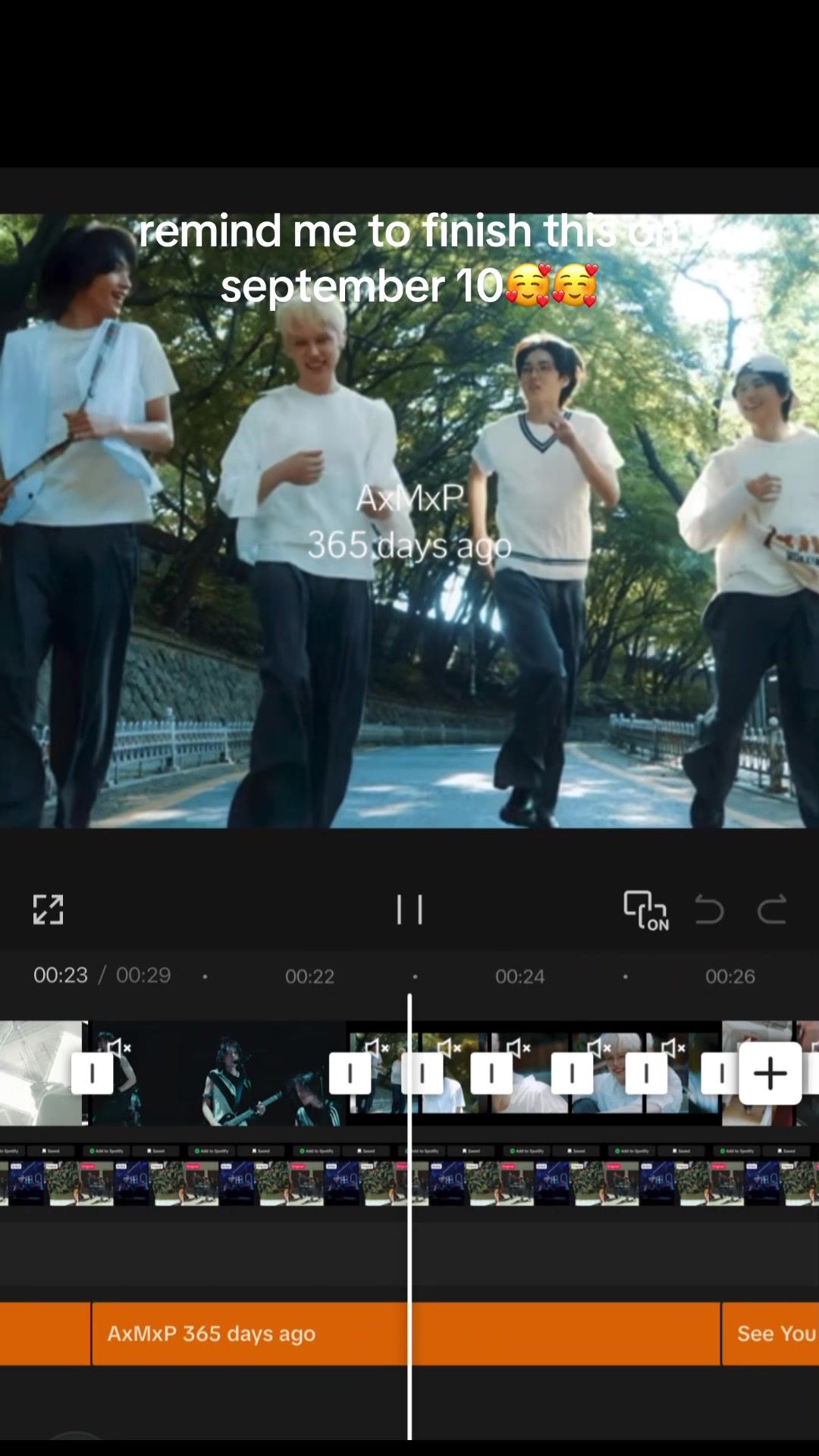Toggle the ON preview-mode icon

pyautogui.click(x=646, y=910)
